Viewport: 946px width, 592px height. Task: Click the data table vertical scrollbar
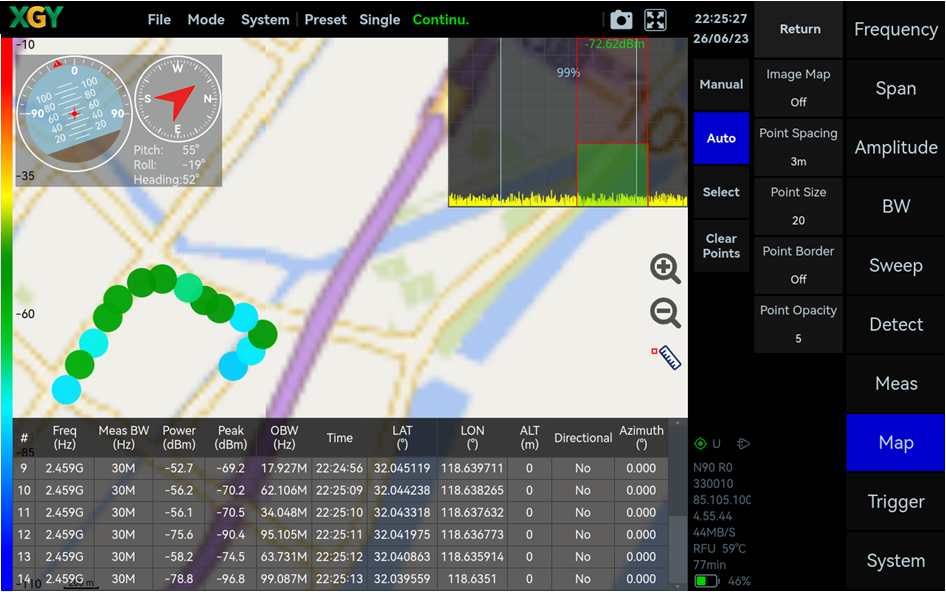678,504
